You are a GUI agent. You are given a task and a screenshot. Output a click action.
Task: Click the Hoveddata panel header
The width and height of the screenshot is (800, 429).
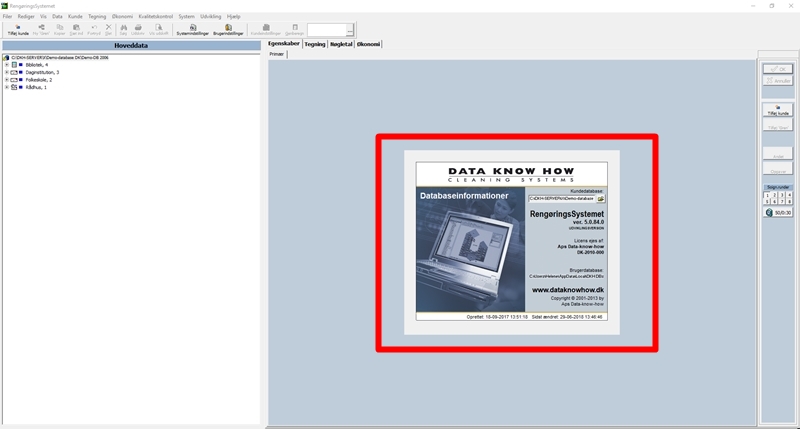(131, 45)
